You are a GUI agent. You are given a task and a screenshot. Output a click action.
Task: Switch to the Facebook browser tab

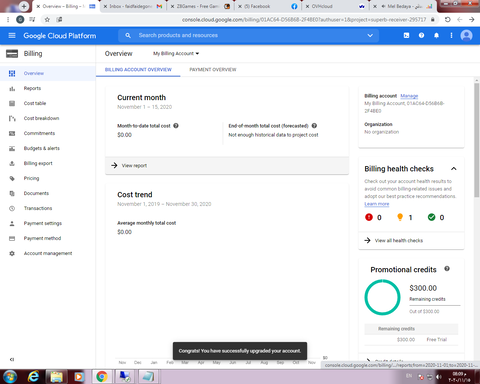click(x=268, y=6)
